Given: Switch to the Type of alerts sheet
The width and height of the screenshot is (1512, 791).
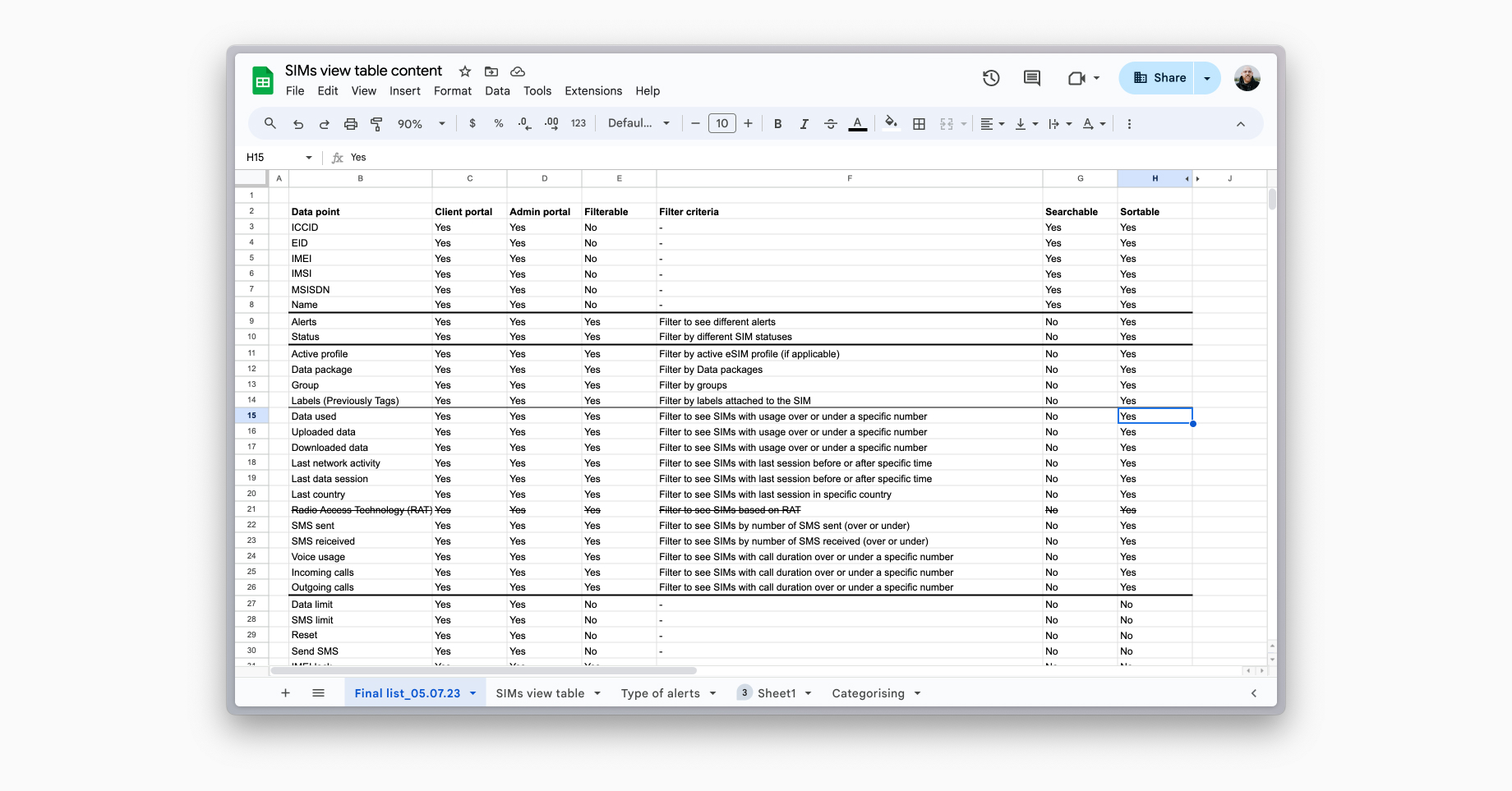Looking at the screenshot, I should point(661,692).
